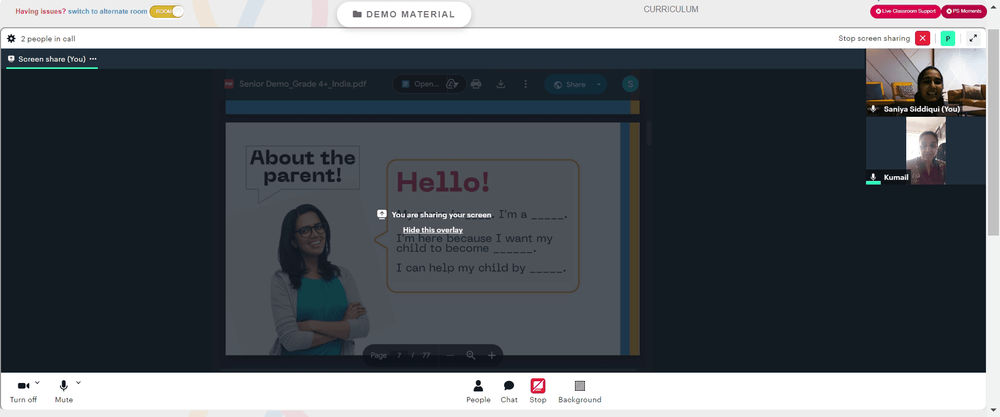Zoom out the PDF page
The image size is (1000, 417).
point(450,355)
